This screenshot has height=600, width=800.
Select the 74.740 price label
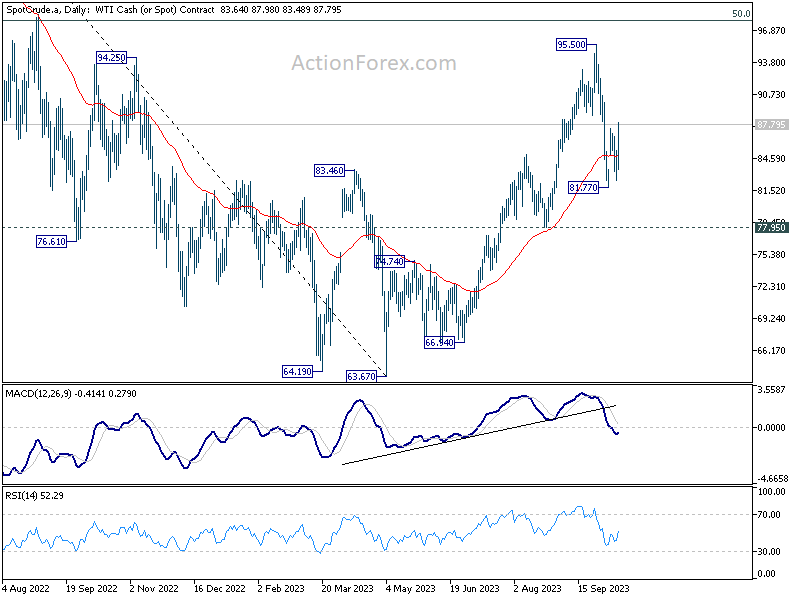click(389, 262)
